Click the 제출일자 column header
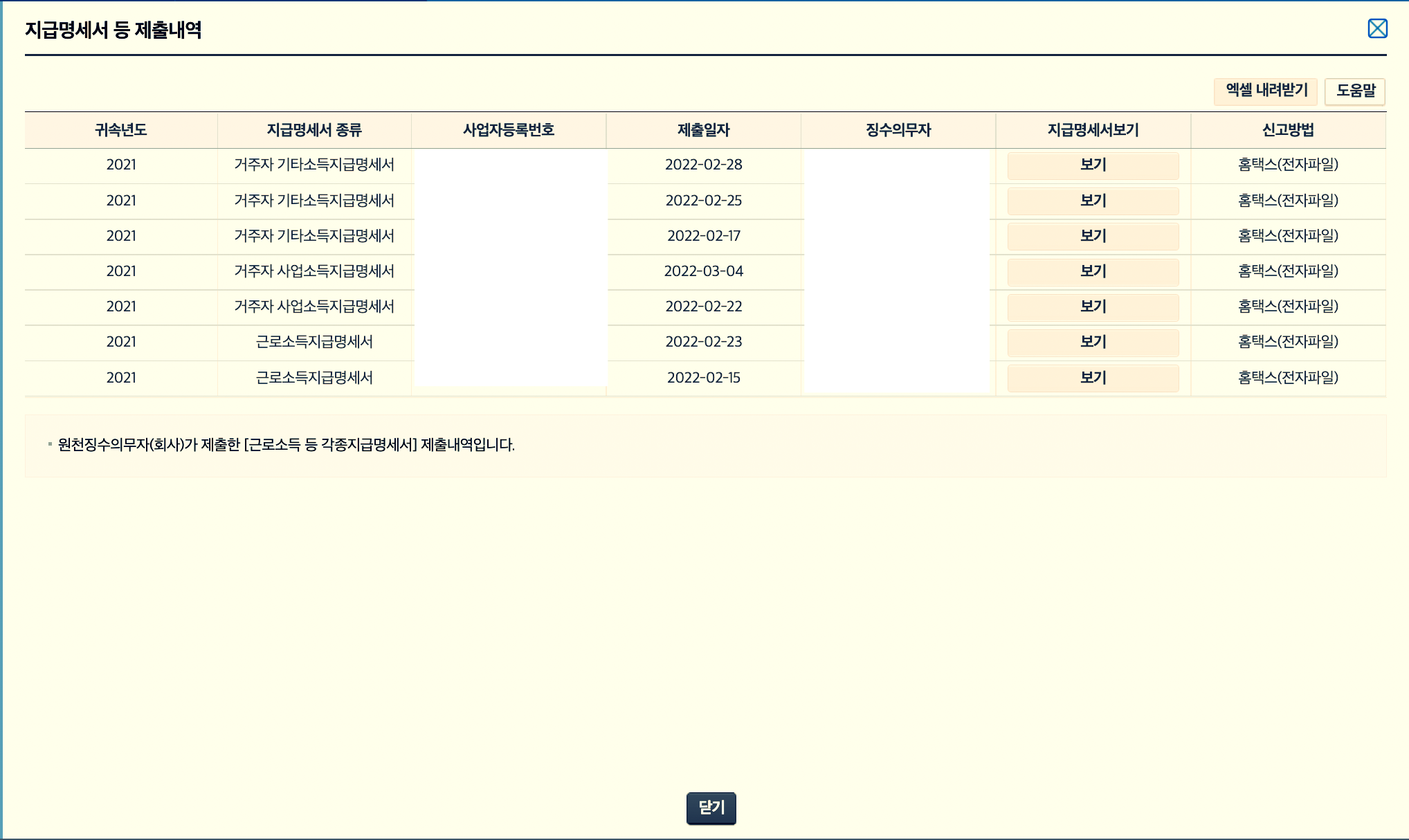This screenshot has height=840, width=1409. pyautogui.click(x=703, y=130)
